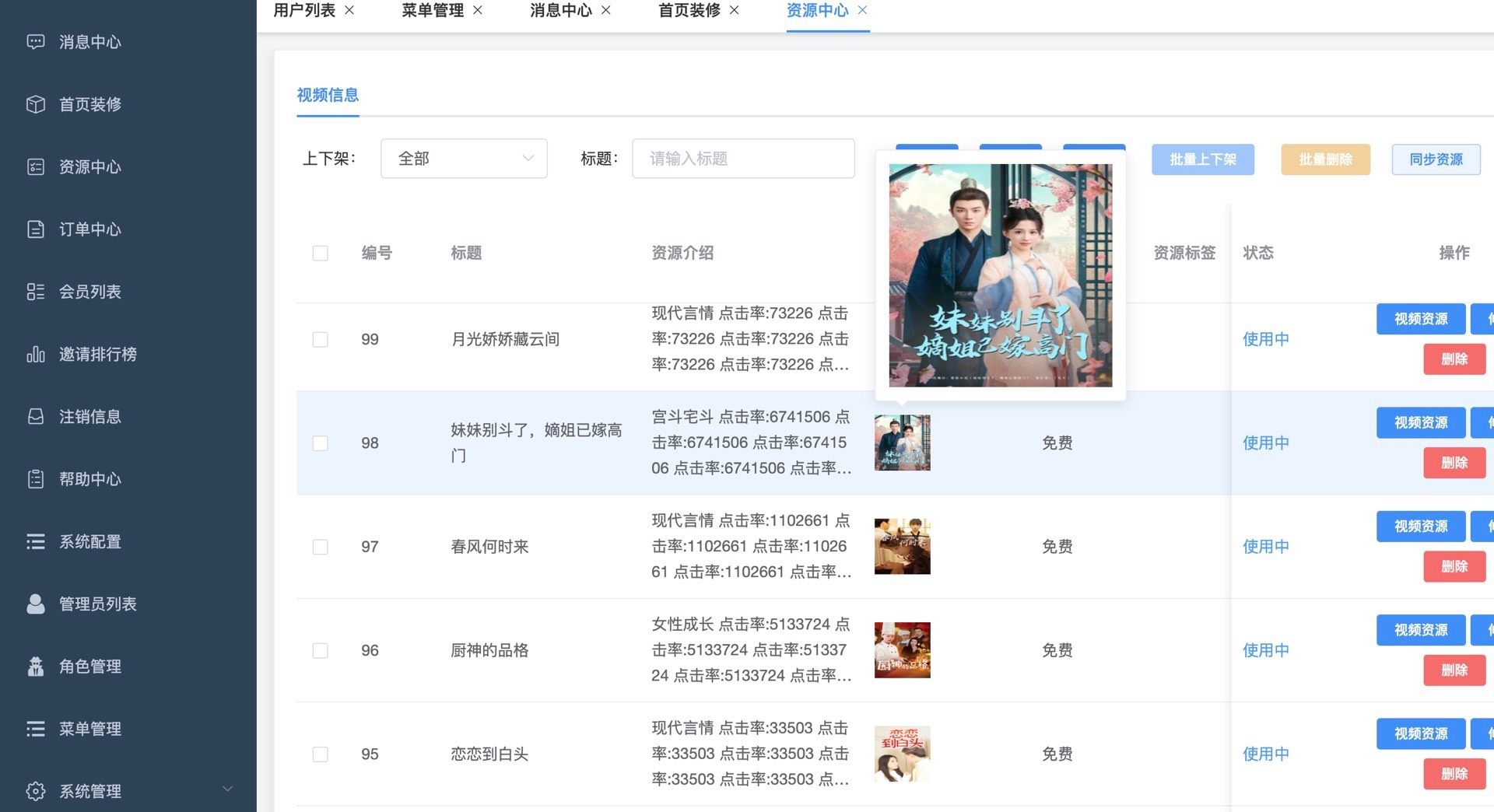Click the 恋恋到白头 cover thumbnail
Screen dimensions: 1494x812
(x=903, y=754)
